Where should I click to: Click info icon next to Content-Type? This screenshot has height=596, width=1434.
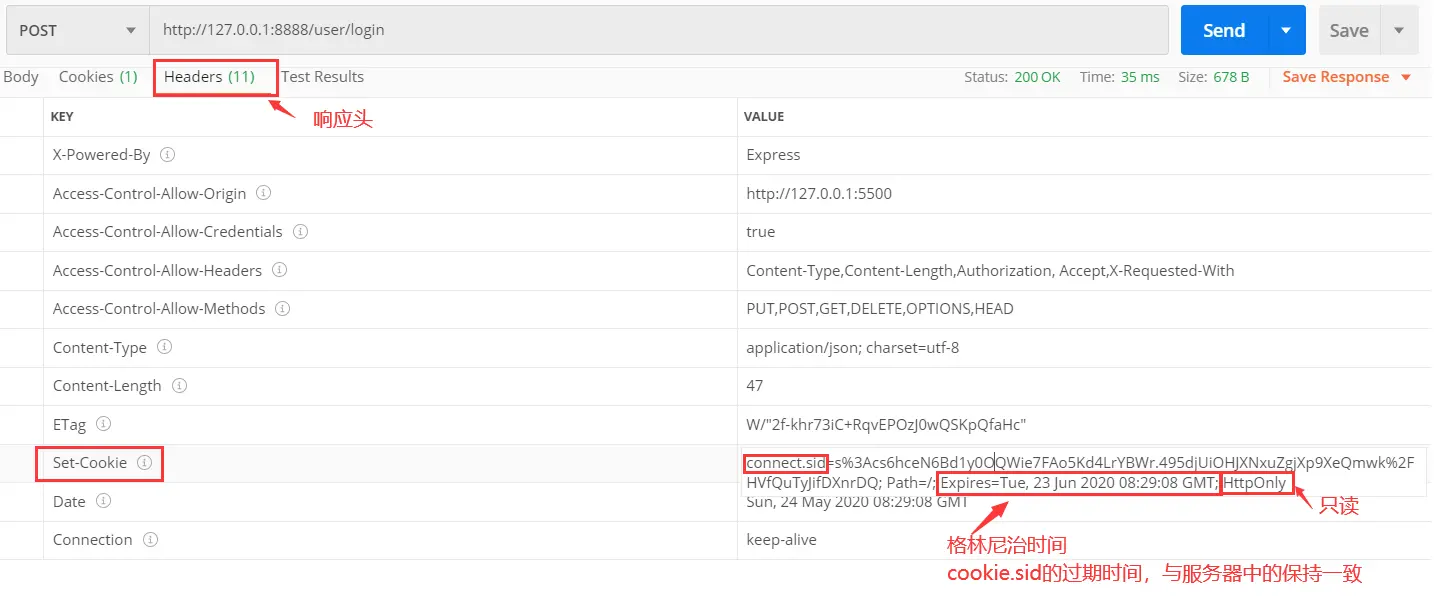165,347
